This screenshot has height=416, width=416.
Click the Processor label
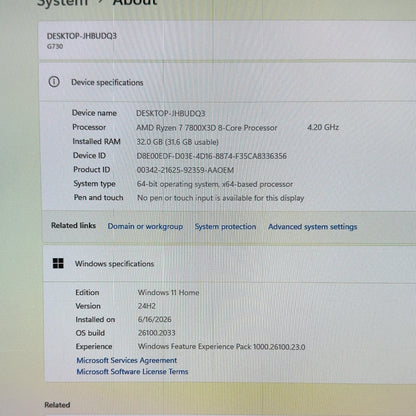(89, 127)
